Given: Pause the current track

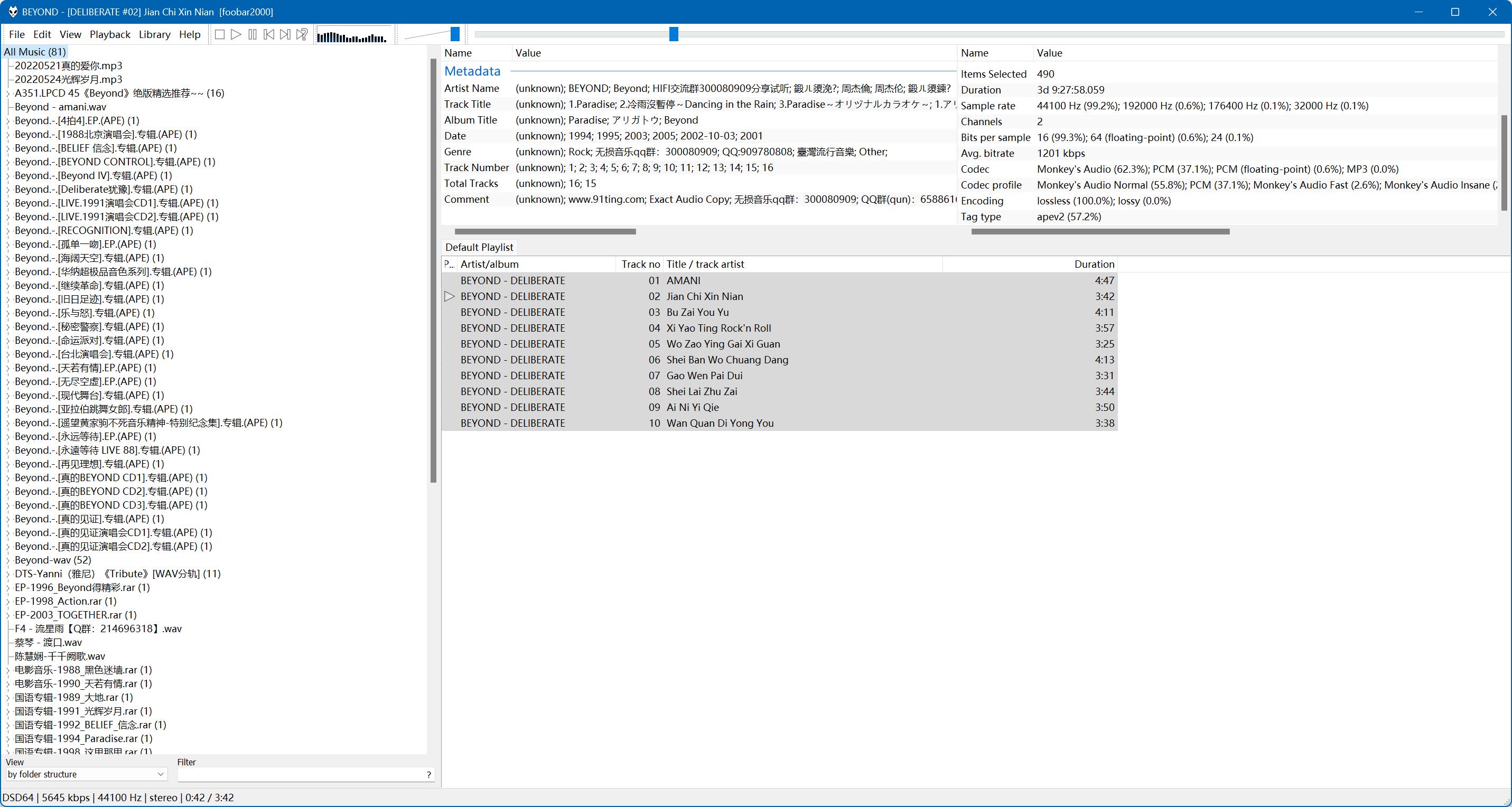Looking at the screenshot, I should point(253,35).
